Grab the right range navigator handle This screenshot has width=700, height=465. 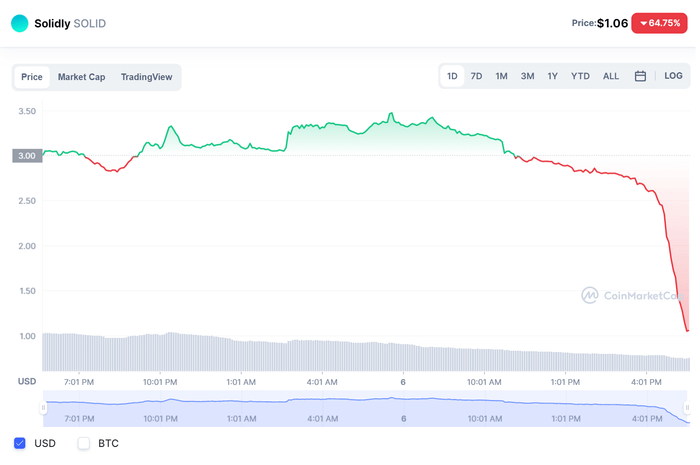[x=688, y=407]
